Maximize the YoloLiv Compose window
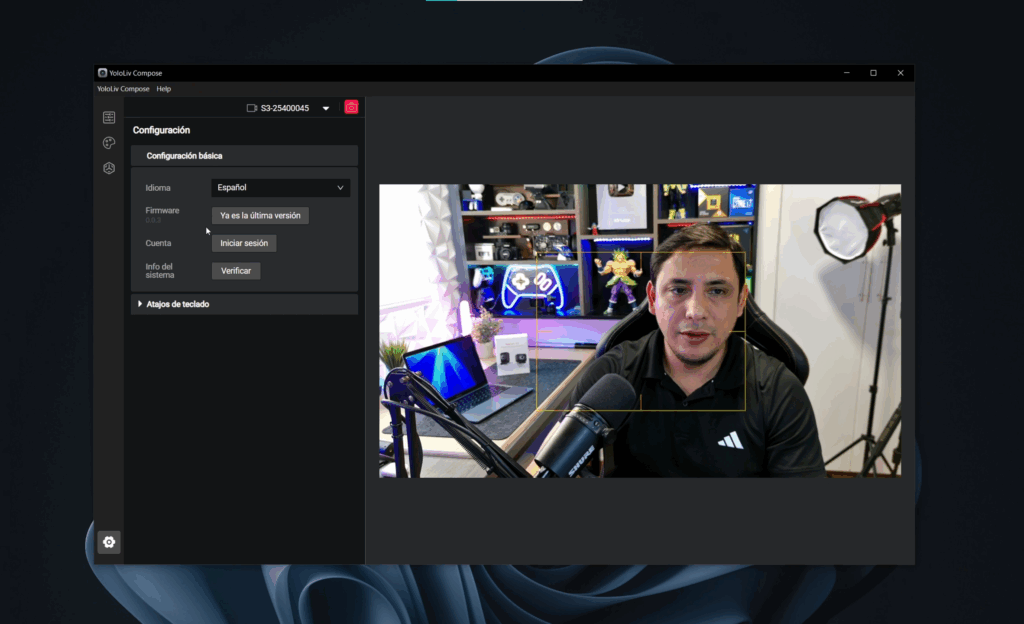The width and height of the screenshot is (1024, 624). click(x=873, y=73)
